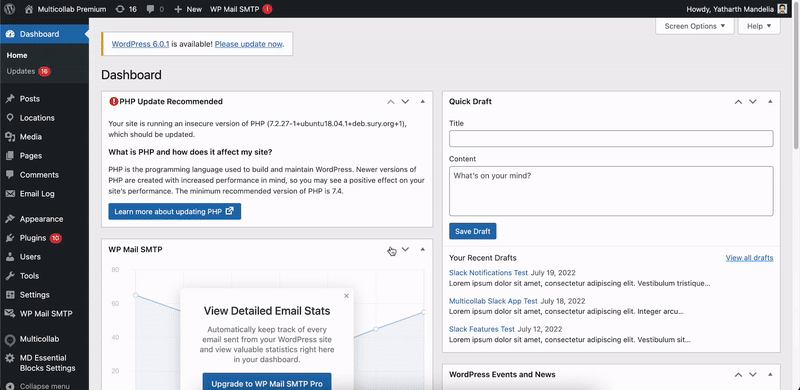Click the WordPress logo in admin bar
The image size is (800, 390).
coord(10,9)
